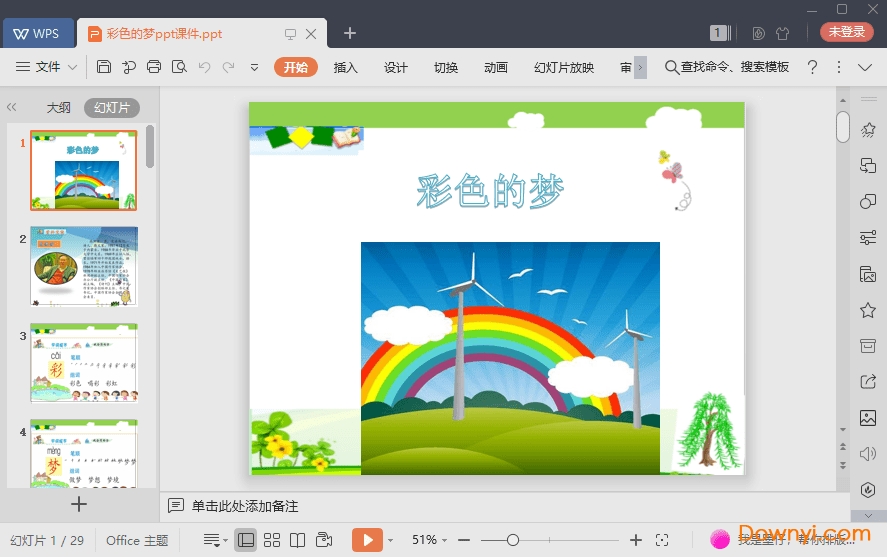Open the picture icon in right sidebar

click(x=868, y=418)
